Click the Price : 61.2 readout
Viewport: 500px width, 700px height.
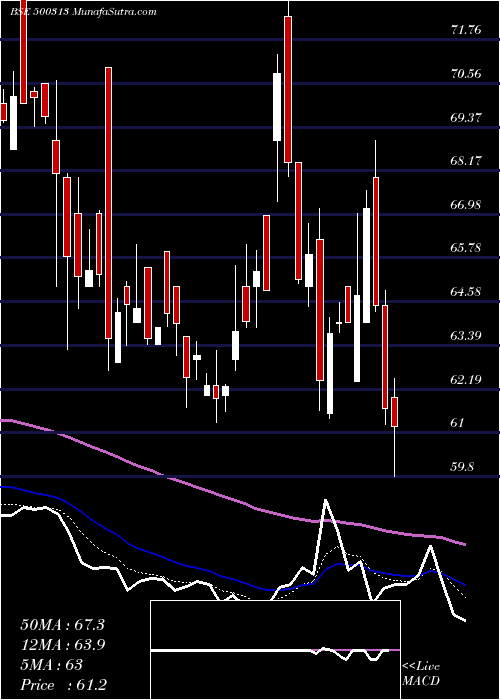(x=63, y=685)
